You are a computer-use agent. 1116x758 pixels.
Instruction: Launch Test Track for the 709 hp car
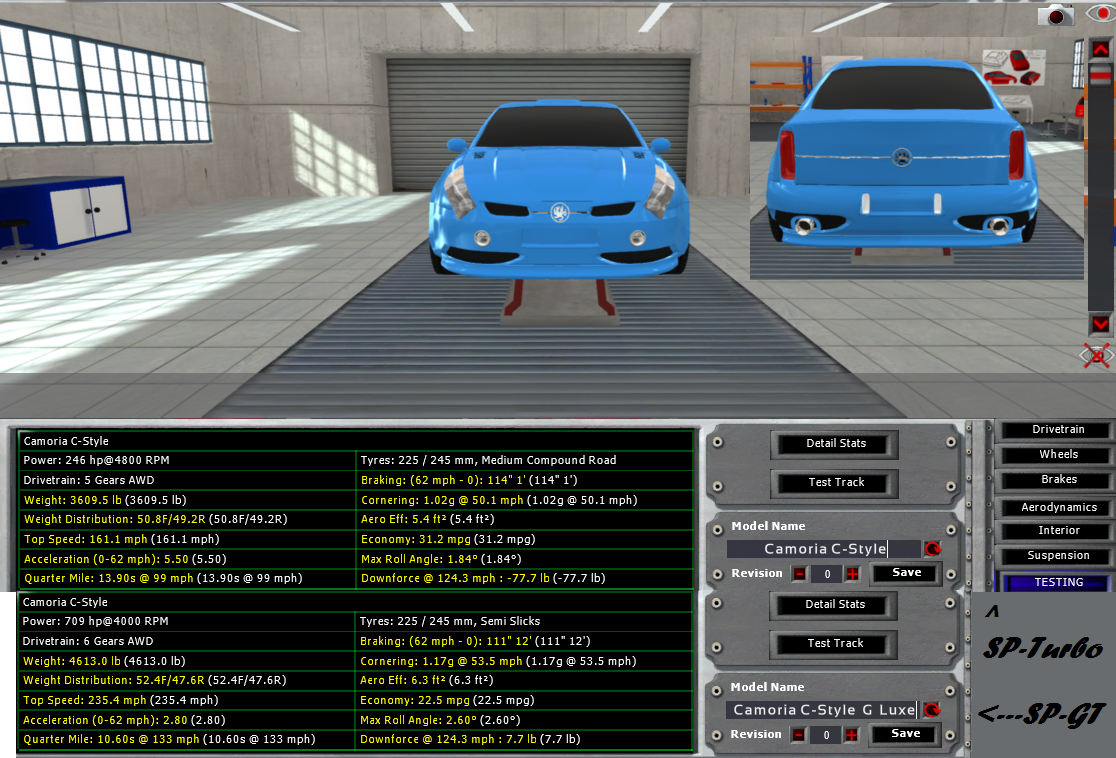click(x=836, y=644)
